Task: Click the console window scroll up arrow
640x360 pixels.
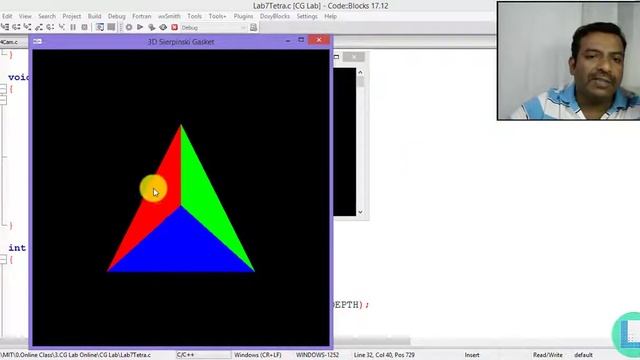Action: click(x=360, y=72)
